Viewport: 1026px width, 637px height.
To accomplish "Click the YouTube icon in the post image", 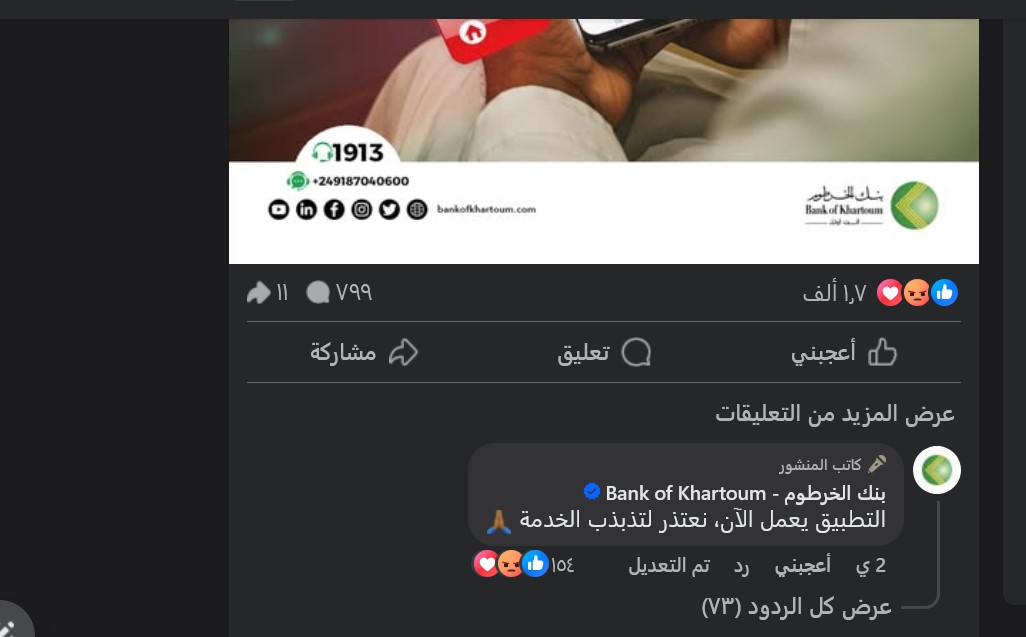I will (279, 209).
